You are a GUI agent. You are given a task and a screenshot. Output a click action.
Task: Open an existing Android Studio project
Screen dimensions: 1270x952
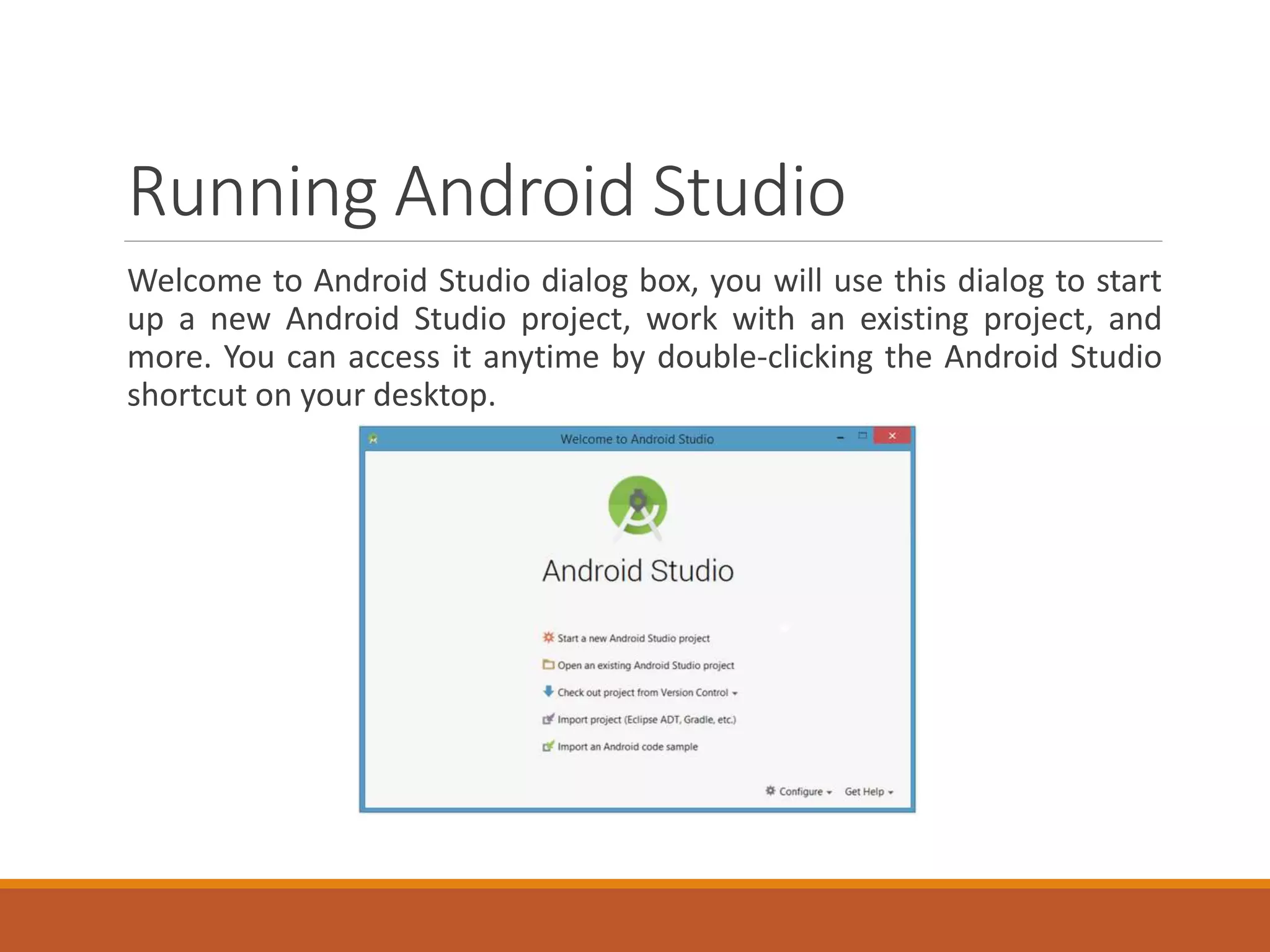(x=646, y=665)
